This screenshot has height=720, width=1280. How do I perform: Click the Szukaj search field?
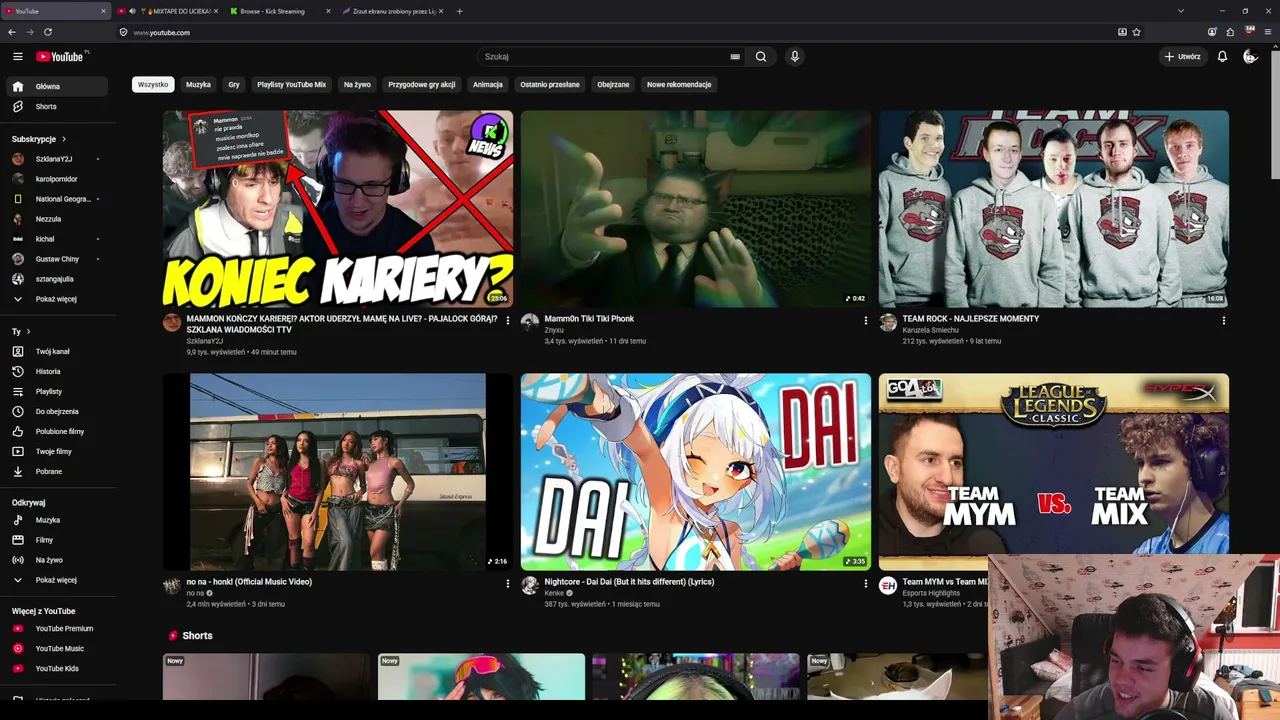[610, 57]
